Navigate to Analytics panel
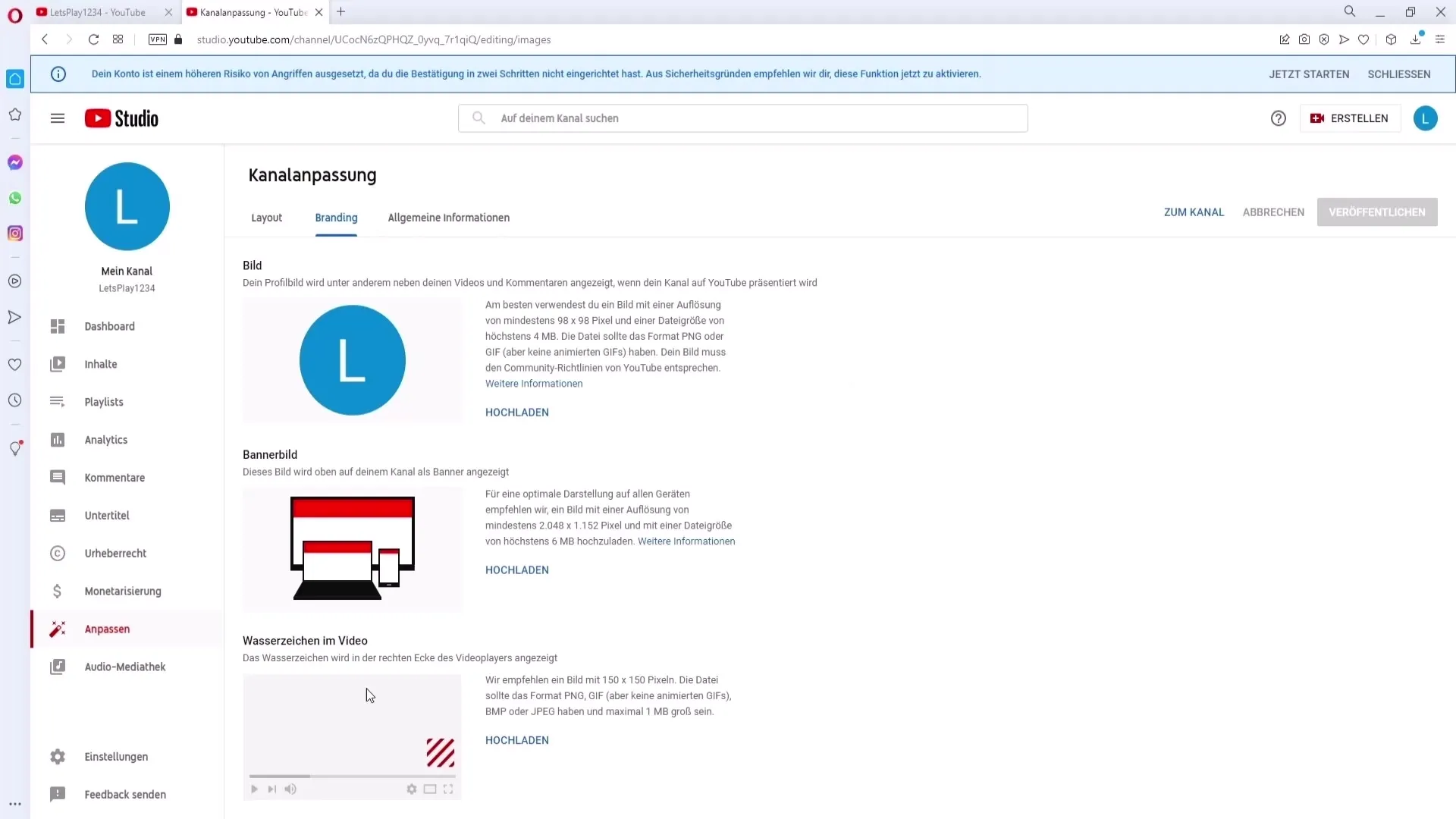The height and width of the screenshot is (819, 1456). pyautogui.click(x=106, y=440)
